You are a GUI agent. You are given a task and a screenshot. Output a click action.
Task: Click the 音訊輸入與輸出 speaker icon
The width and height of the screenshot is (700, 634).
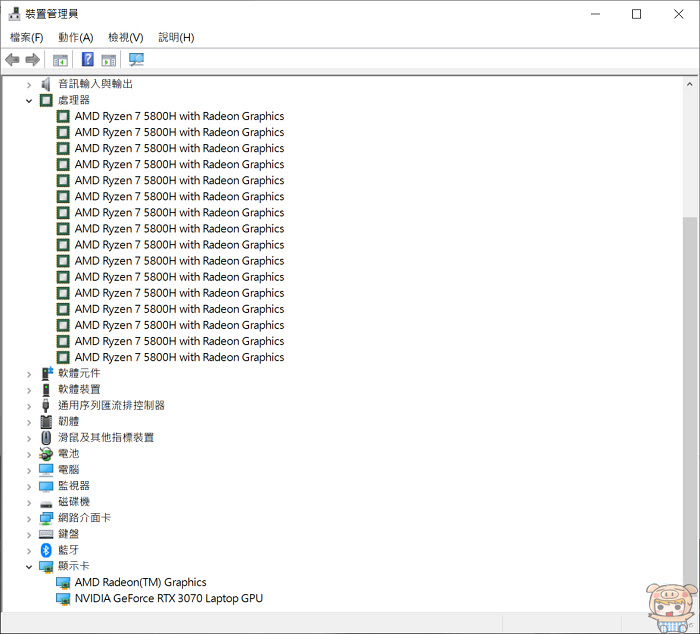[x=46, y=84]
